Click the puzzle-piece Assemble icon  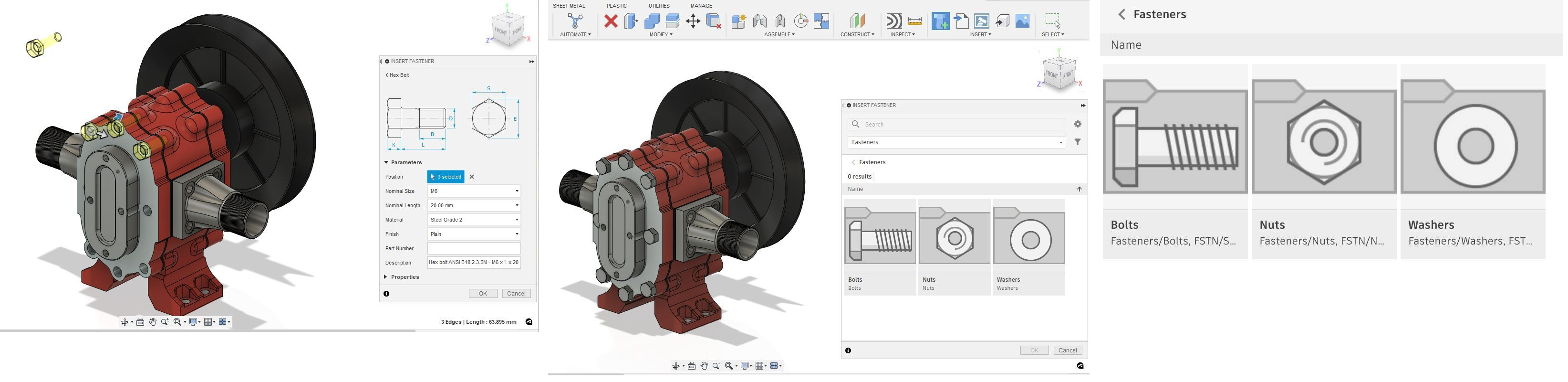(x=822, y=21)
